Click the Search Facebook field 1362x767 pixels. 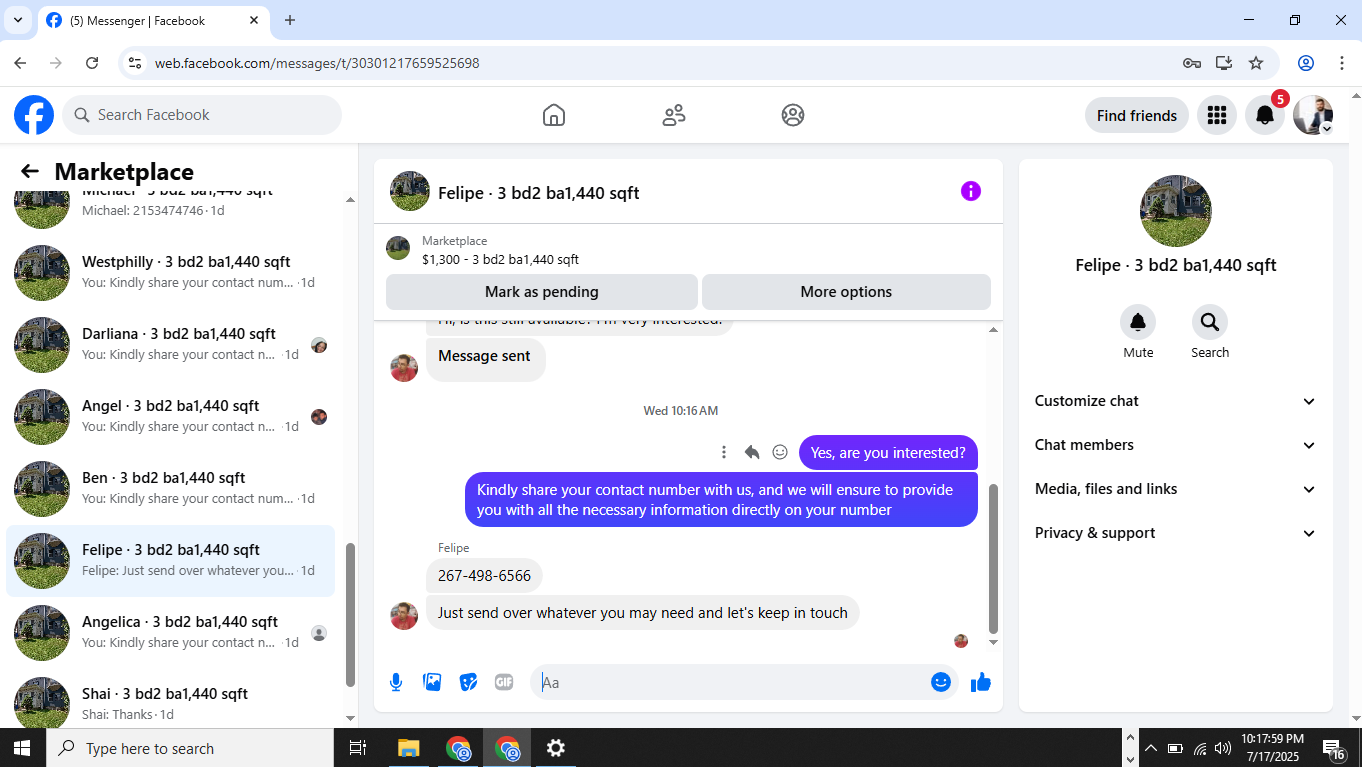pyautogui.click(x=202, y=115)
